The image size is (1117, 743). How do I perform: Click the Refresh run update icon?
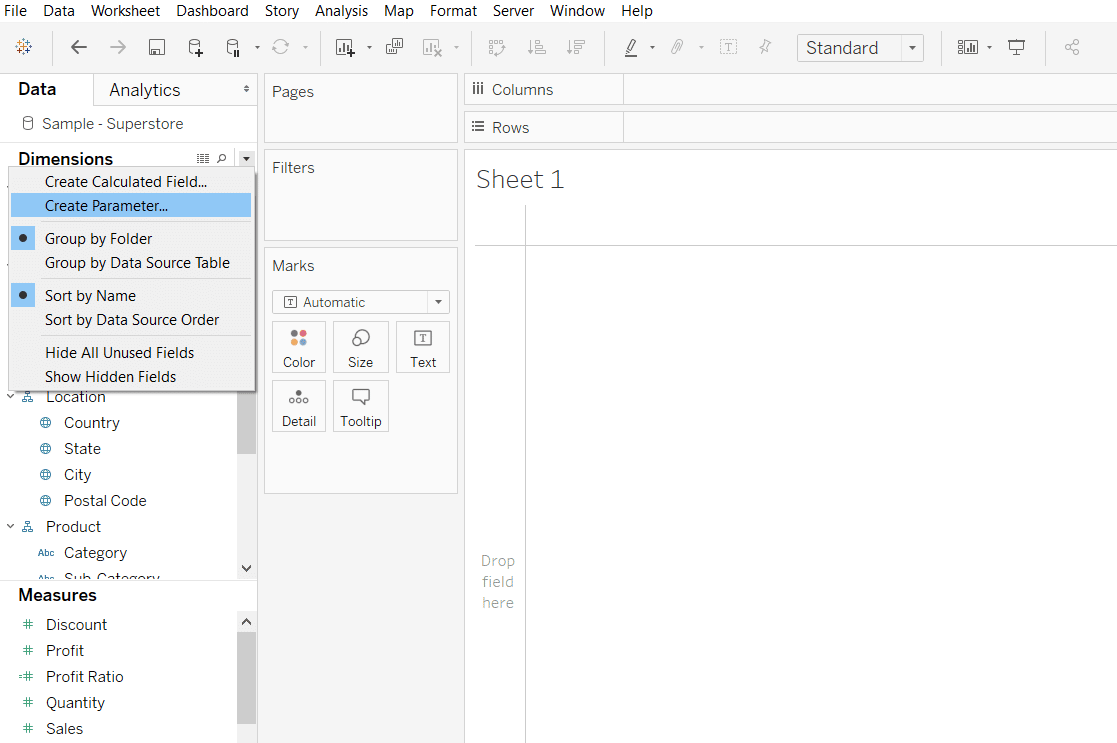pyautogui.click(x=281, y=47)
